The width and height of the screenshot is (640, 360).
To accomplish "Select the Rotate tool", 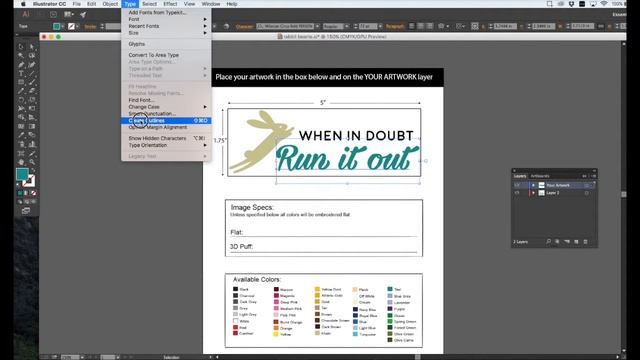I will (21, 100).
